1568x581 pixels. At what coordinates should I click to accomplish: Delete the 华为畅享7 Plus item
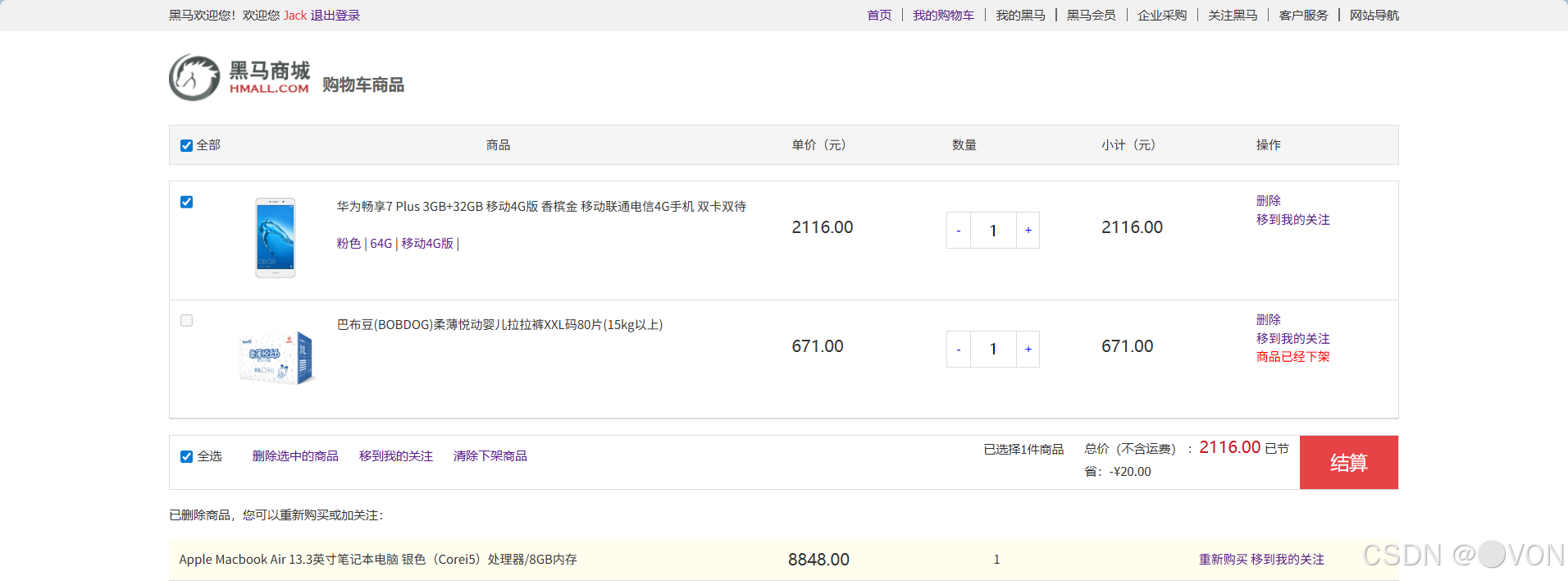[1269, 201]
